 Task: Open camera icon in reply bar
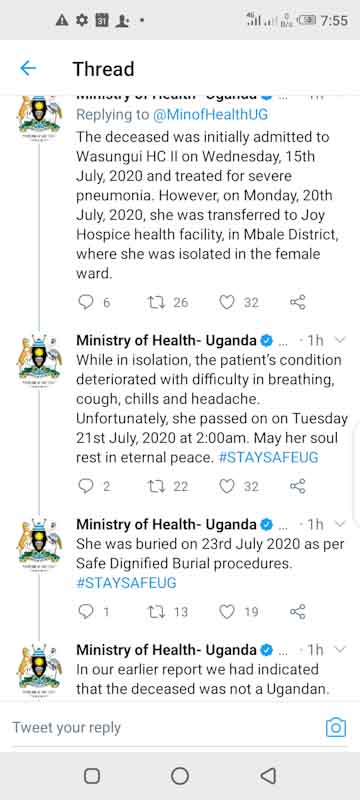(336, 727)
